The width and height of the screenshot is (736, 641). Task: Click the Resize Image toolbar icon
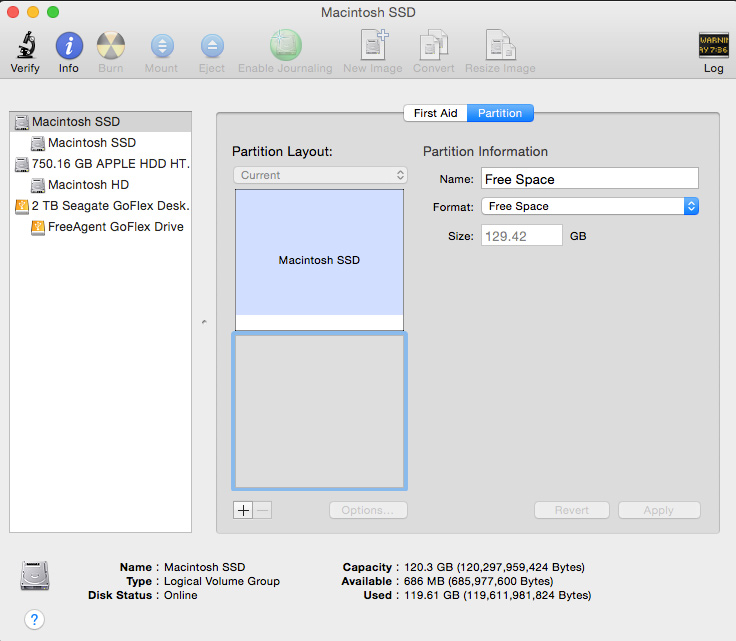pos(500,45)
